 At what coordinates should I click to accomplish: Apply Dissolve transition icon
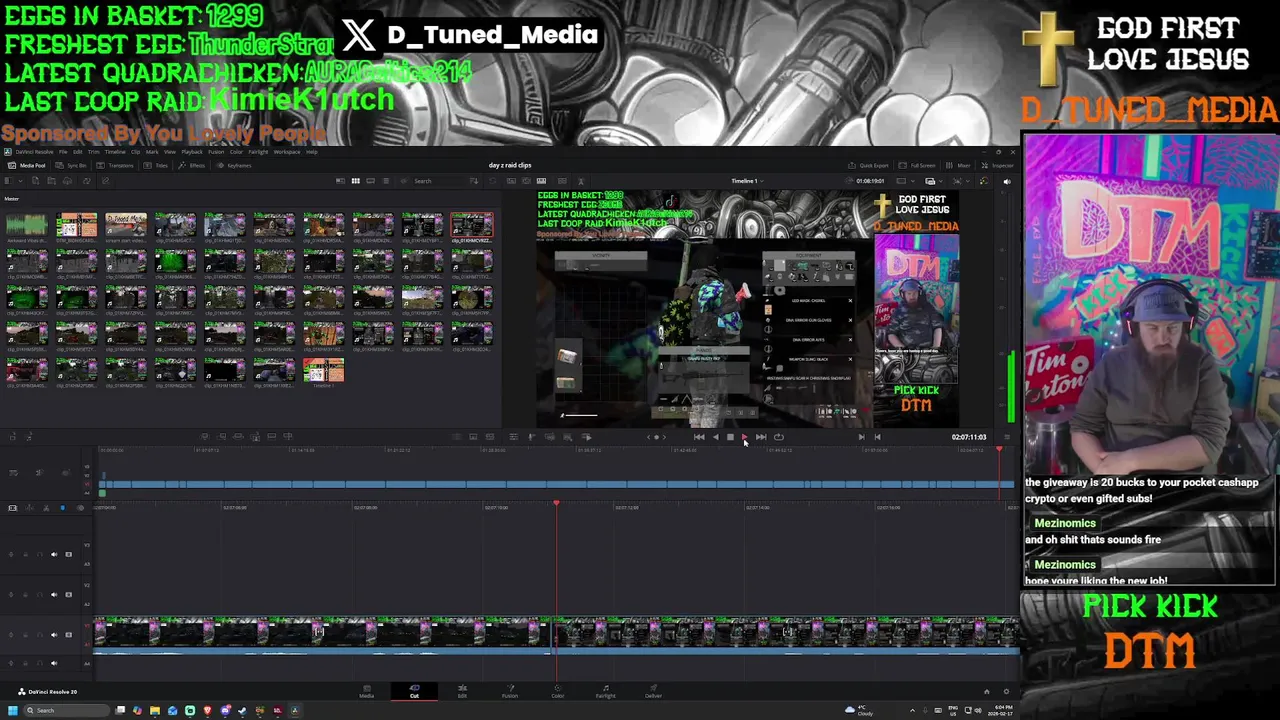coord(473,436)
